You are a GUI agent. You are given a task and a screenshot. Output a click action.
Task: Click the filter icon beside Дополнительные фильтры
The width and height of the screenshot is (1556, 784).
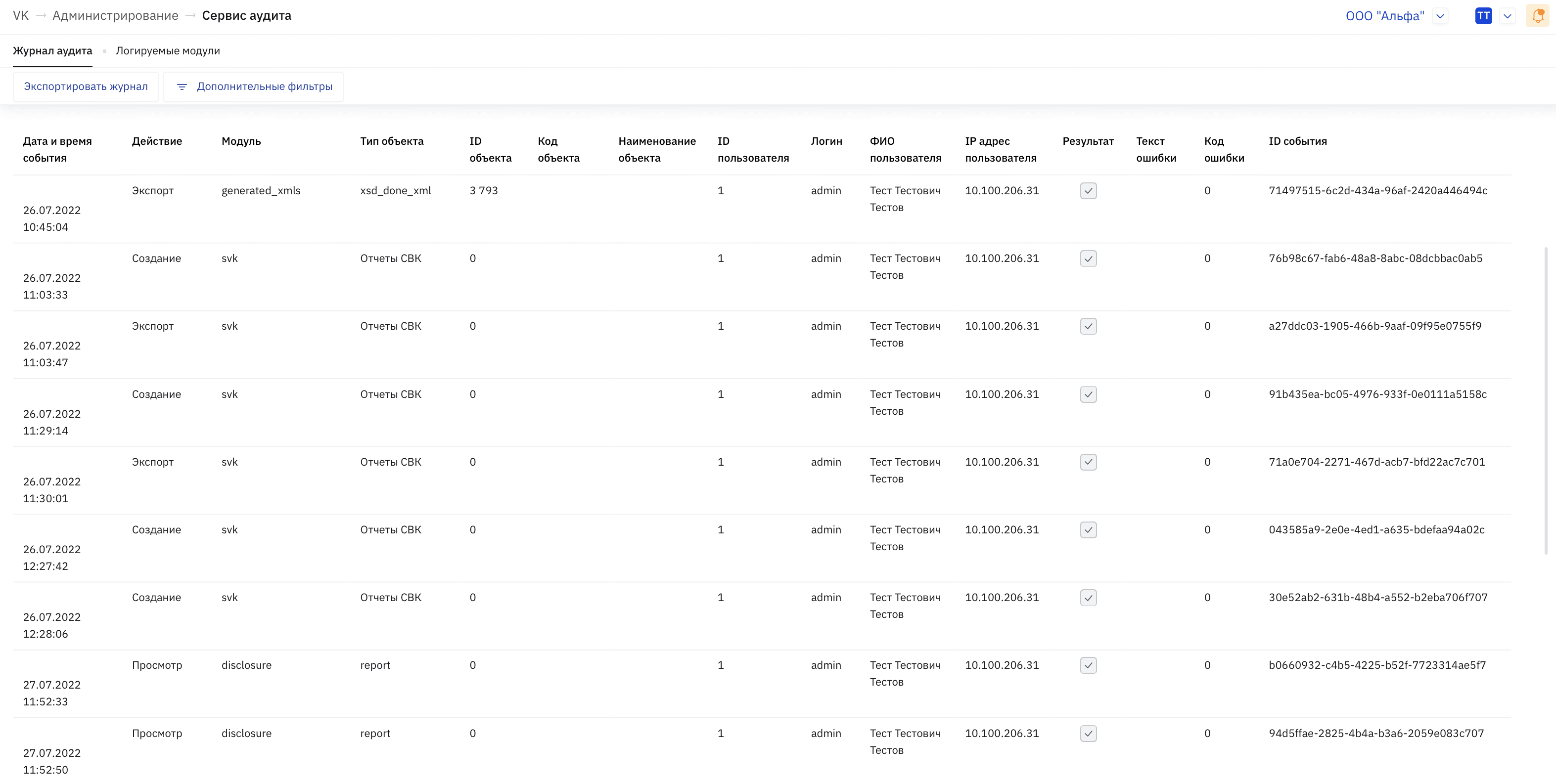(x=182, y=87)
